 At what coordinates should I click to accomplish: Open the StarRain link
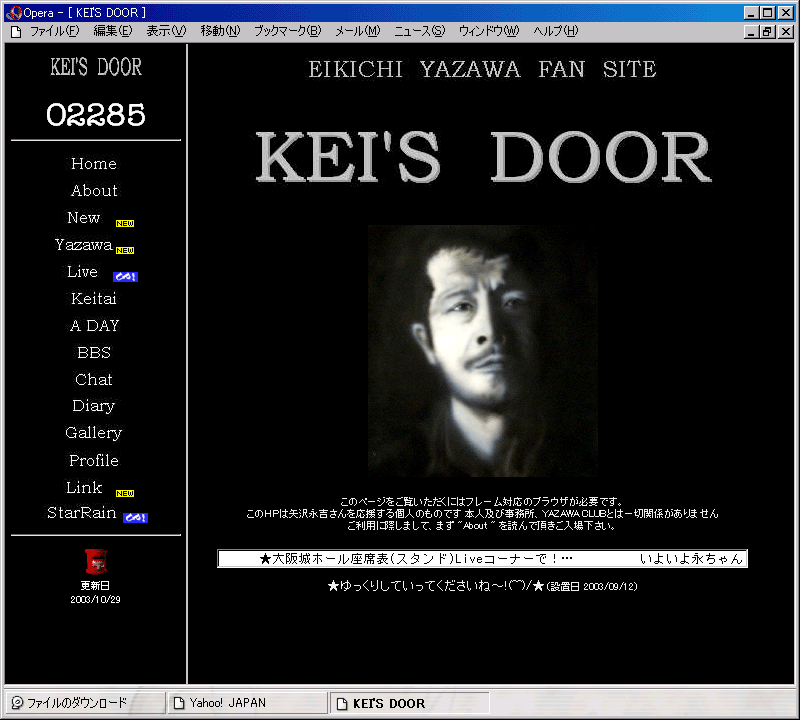82,513
